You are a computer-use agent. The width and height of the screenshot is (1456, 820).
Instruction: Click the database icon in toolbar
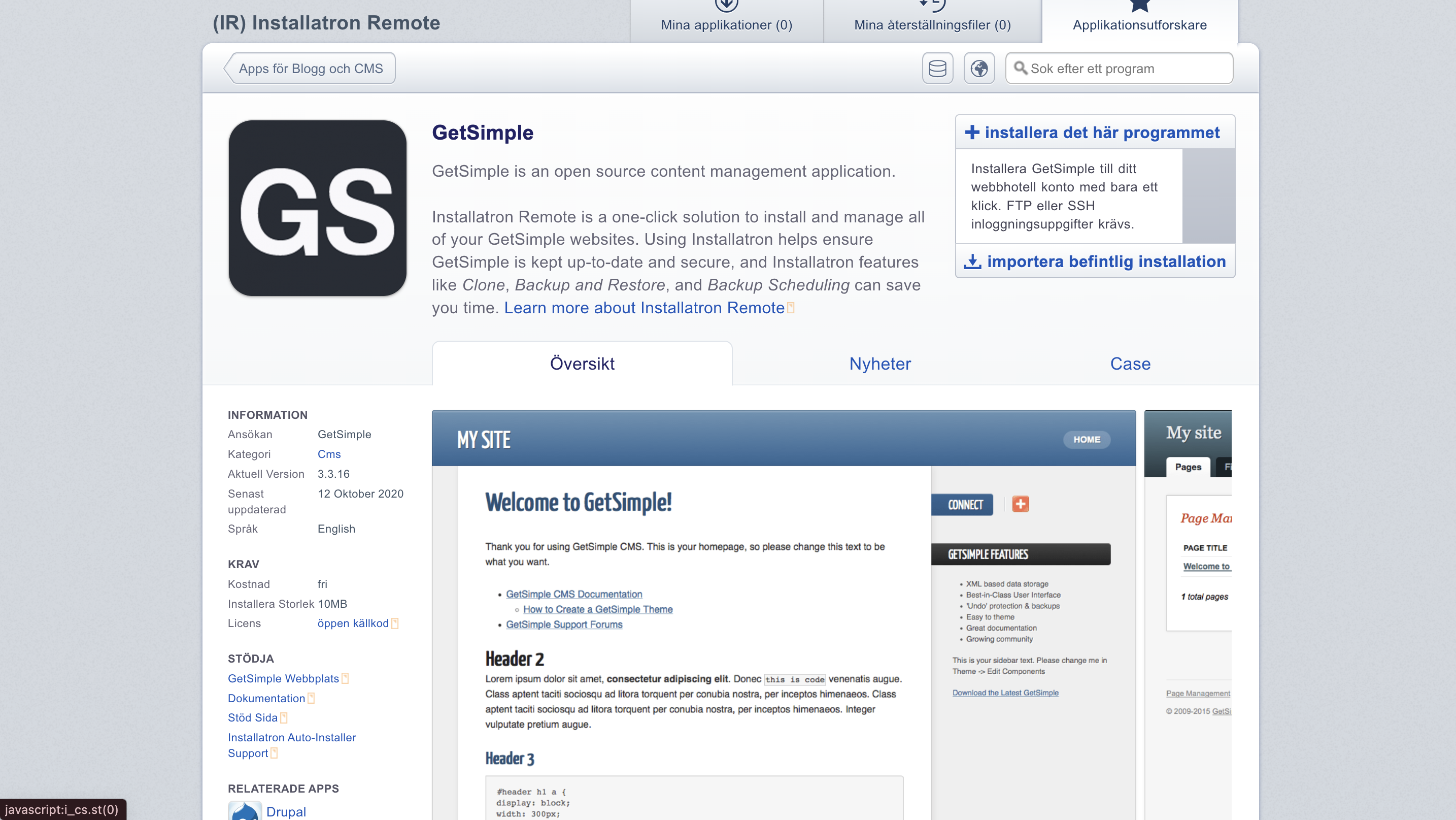pos(937,69)
